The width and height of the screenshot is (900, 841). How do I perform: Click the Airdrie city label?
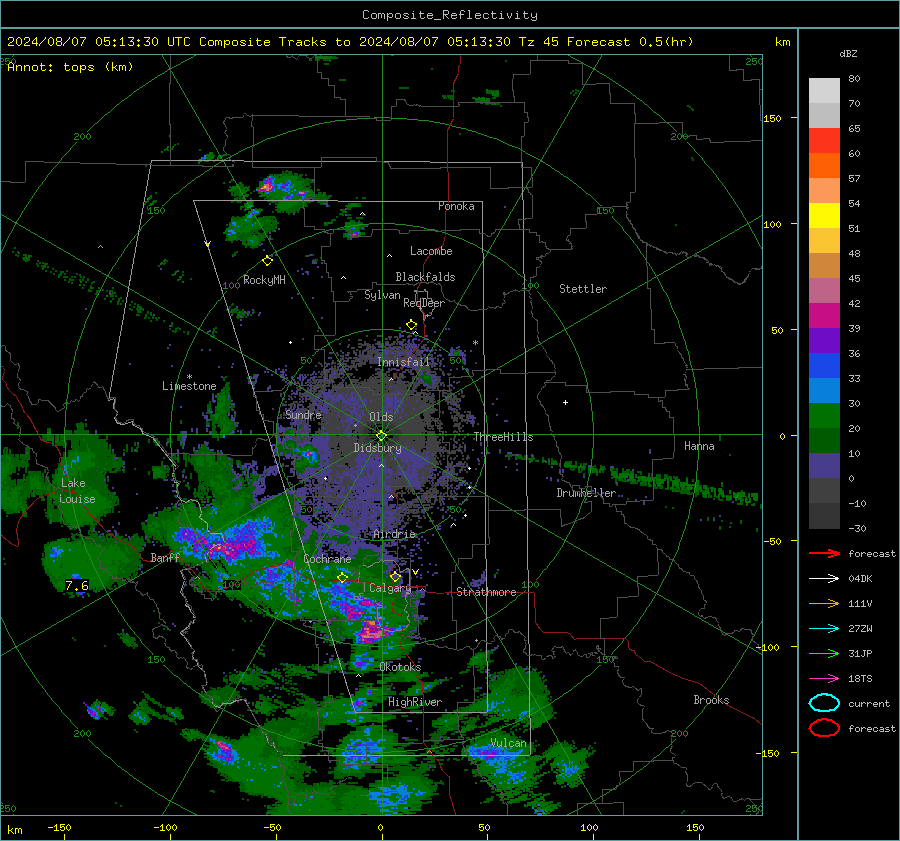click(x=394, y=534)
